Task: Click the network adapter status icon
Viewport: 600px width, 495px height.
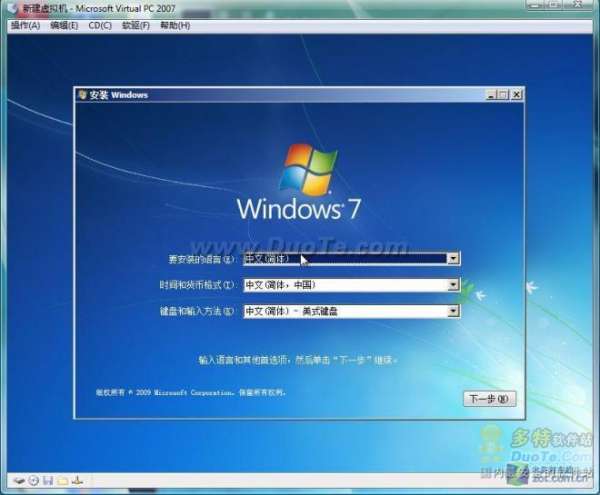Action: 77,480
